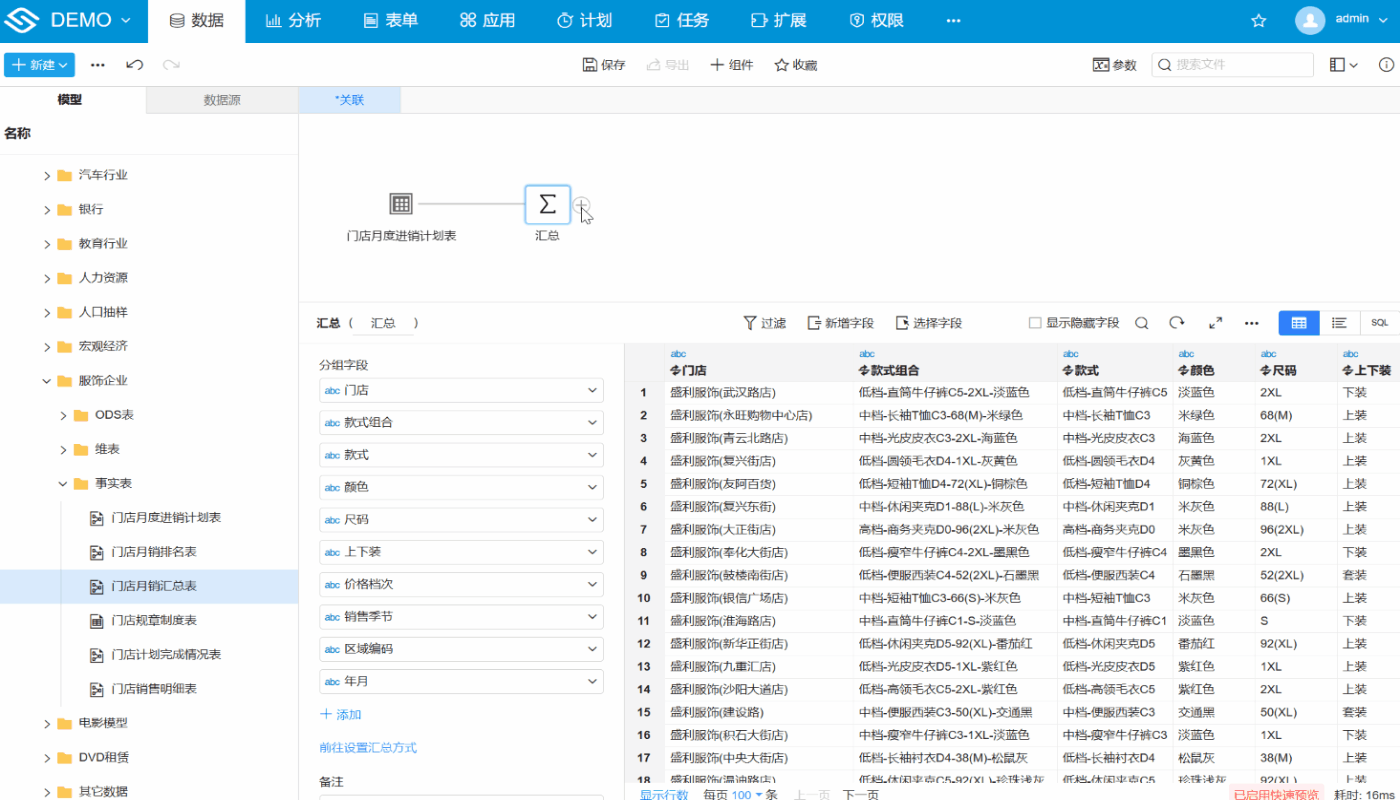1400x800 pixels.
Task: Expand the 汽车行业 folder
Action: (47, 176)
